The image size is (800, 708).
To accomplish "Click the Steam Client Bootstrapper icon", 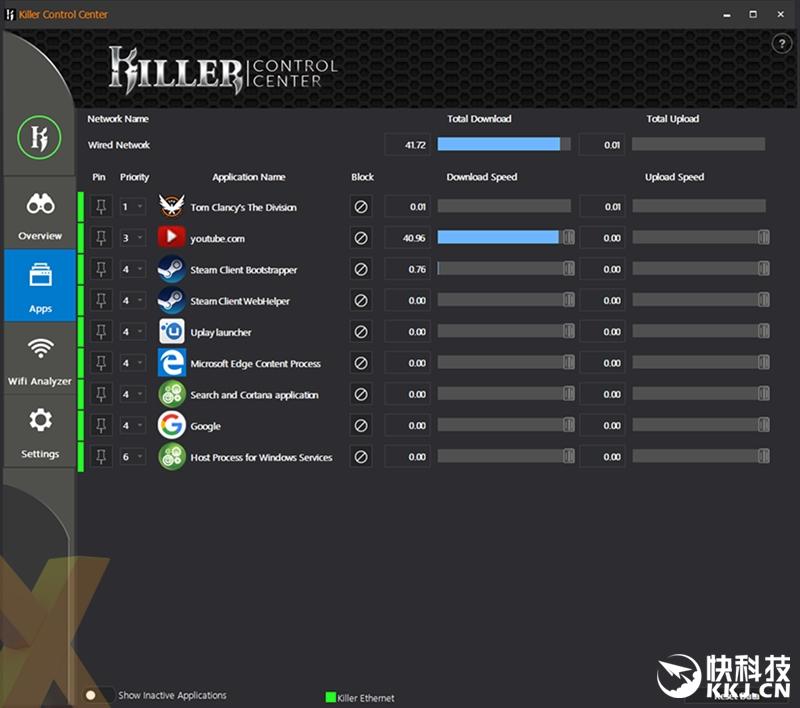I will pyautogui.click(x=171, y=269).
